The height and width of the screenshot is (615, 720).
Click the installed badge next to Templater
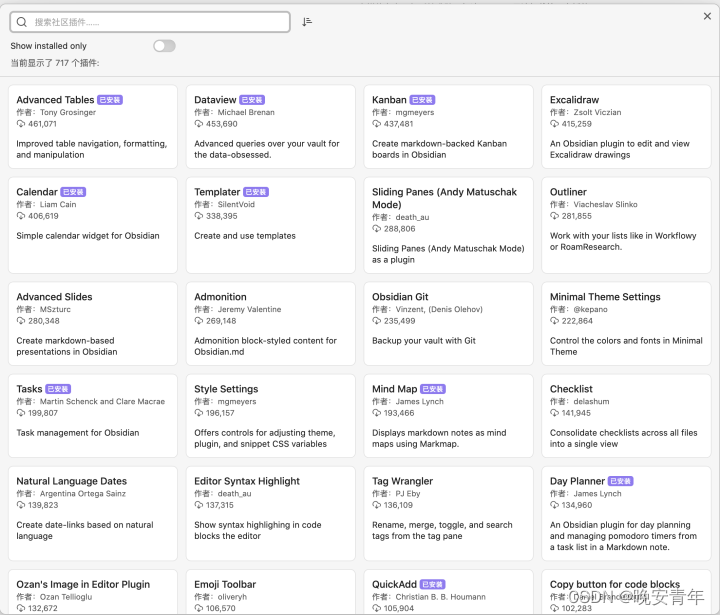click(256, 192)
